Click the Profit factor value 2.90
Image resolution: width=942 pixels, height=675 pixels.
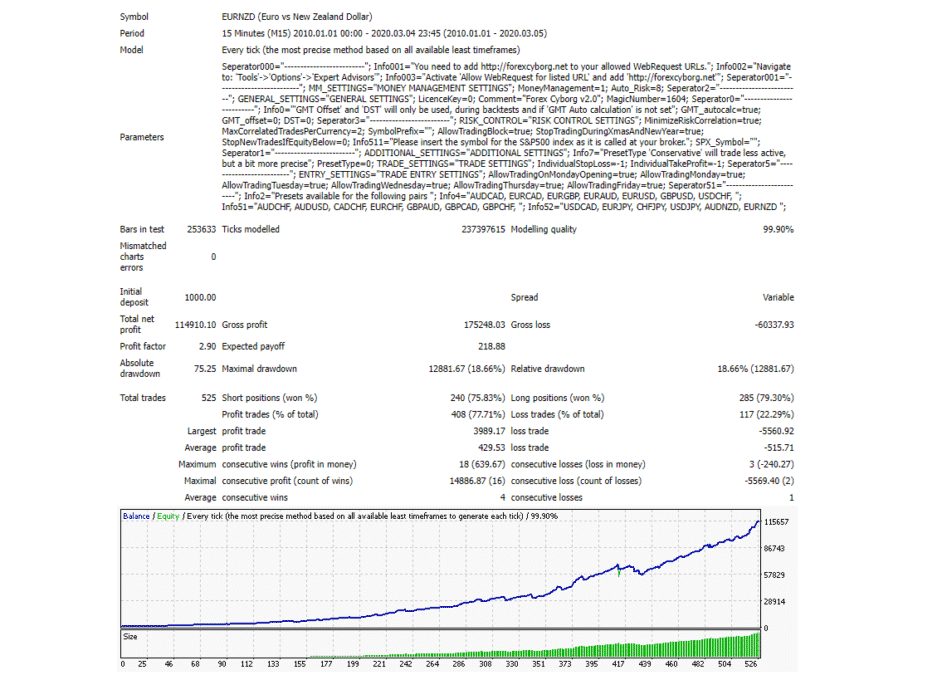(207, 347)
